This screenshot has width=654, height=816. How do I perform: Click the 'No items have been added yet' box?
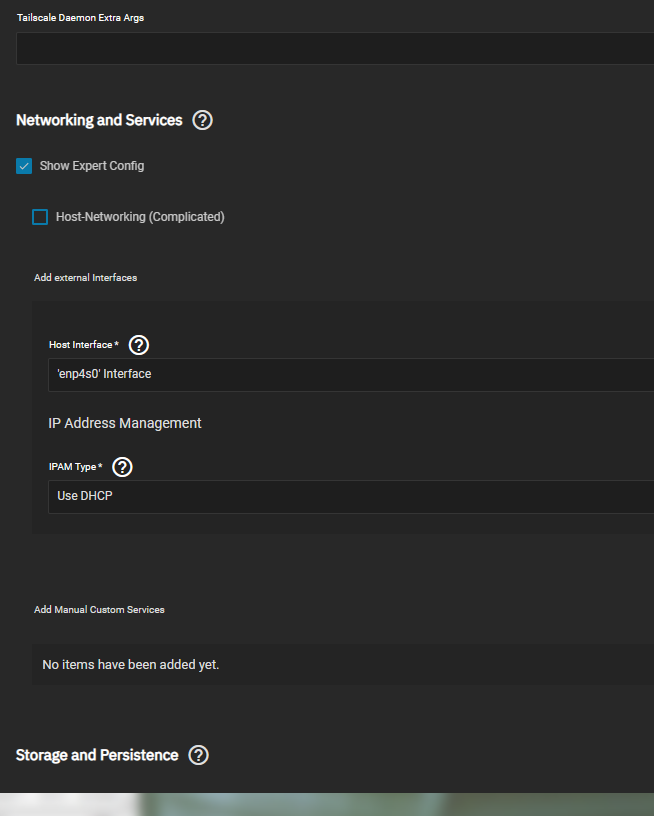pyautogui.click(x=343, y=665)
